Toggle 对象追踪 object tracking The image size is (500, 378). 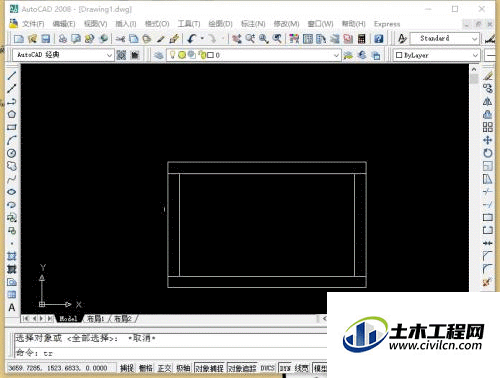(x=242, y=368)
